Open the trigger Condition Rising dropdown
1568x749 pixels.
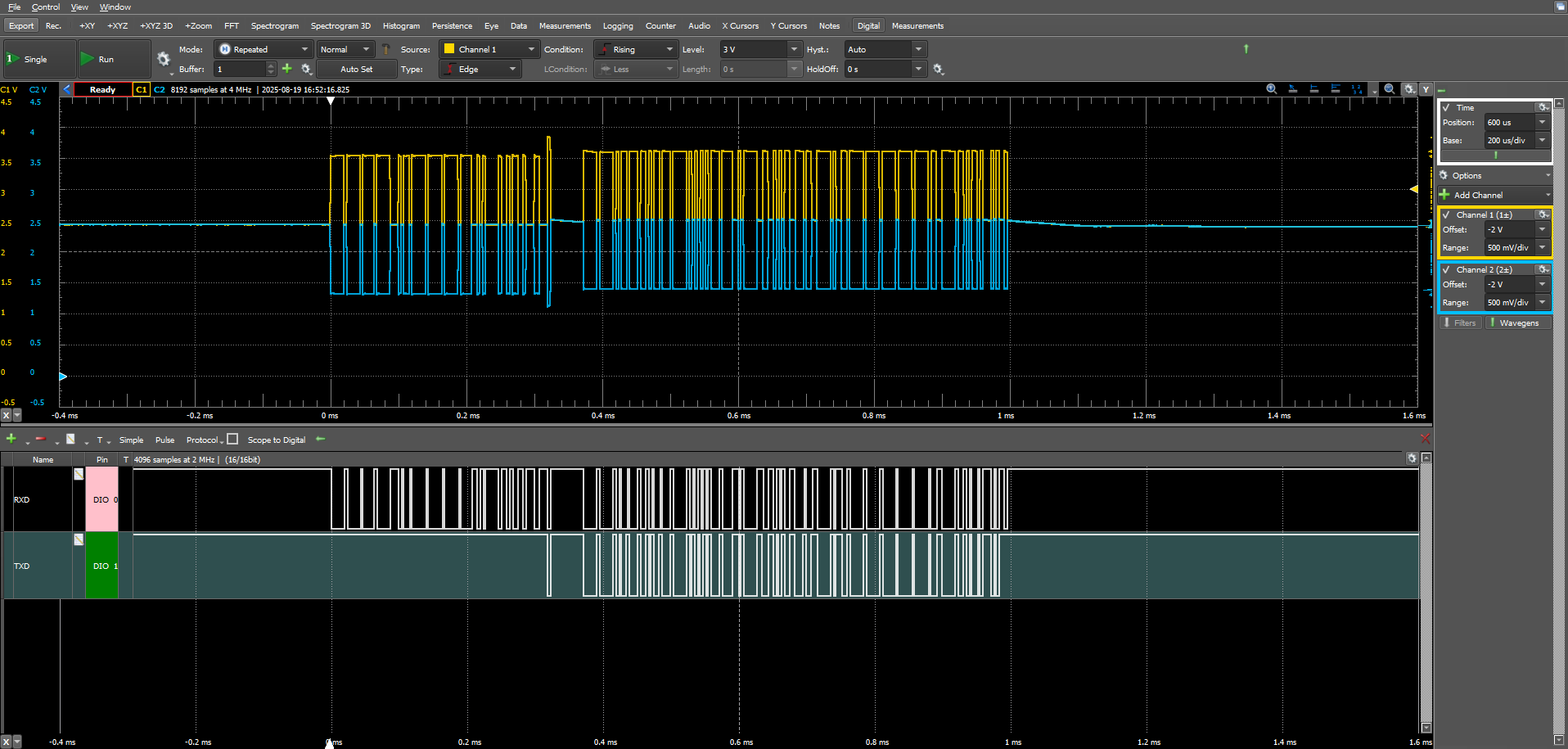click(636, 49)
